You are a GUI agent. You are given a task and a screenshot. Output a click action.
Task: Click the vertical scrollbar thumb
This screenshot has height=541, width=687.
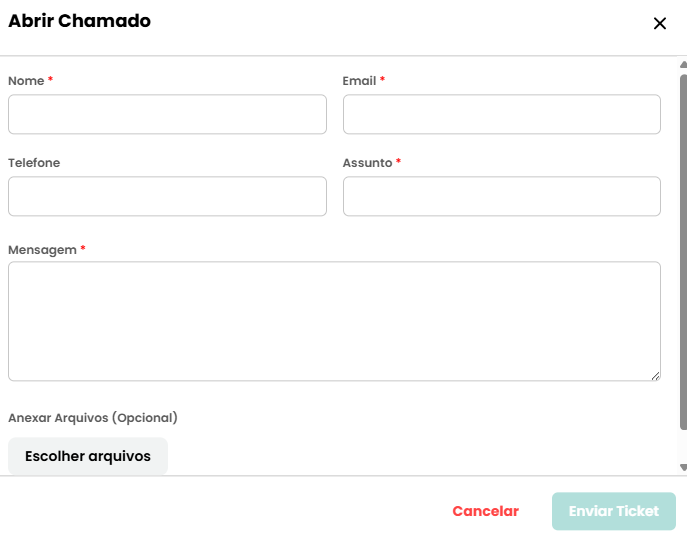click(x=683, y=252)
